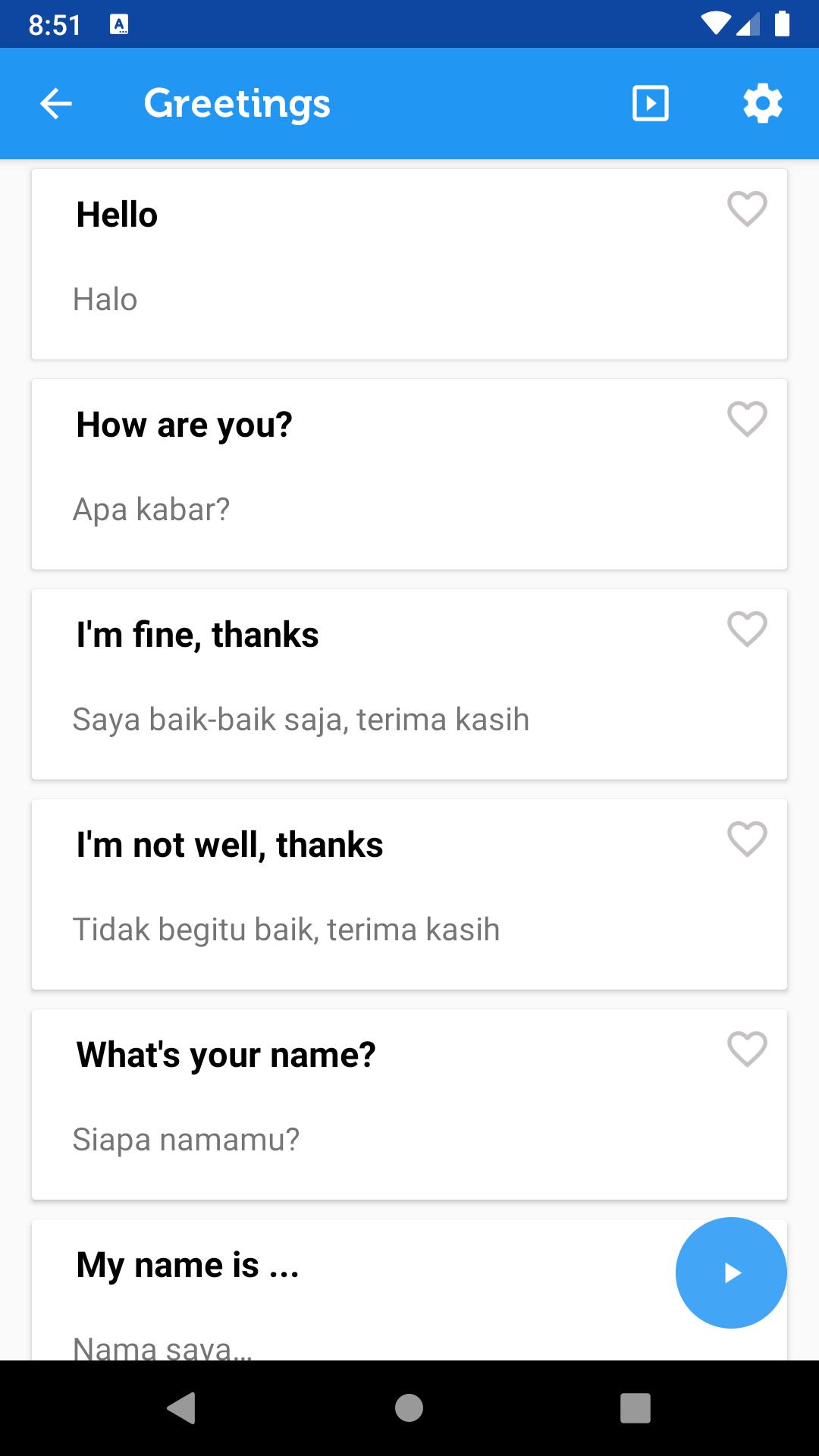Select the Hello phrase card
819x1456 pixels.
[x=409, y=264]
